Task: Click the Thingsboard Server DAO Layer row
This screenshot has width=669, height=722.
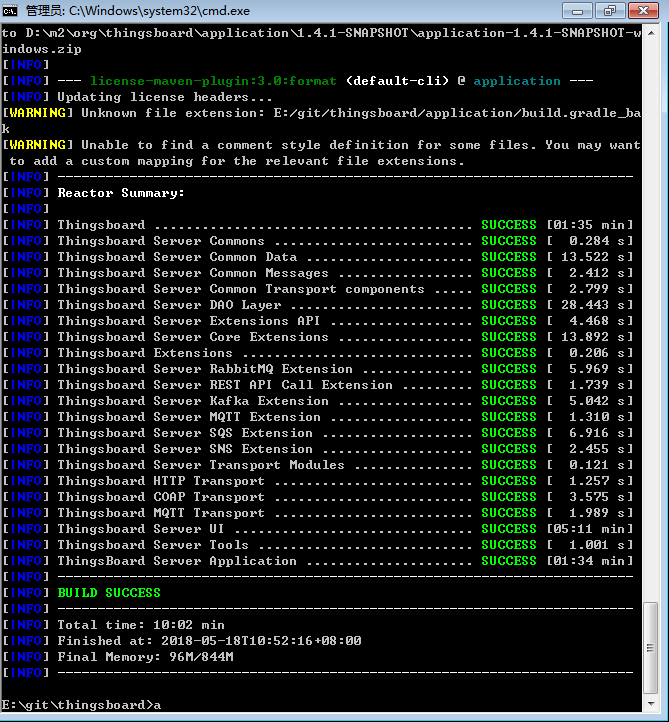Action: click(318, 305)
